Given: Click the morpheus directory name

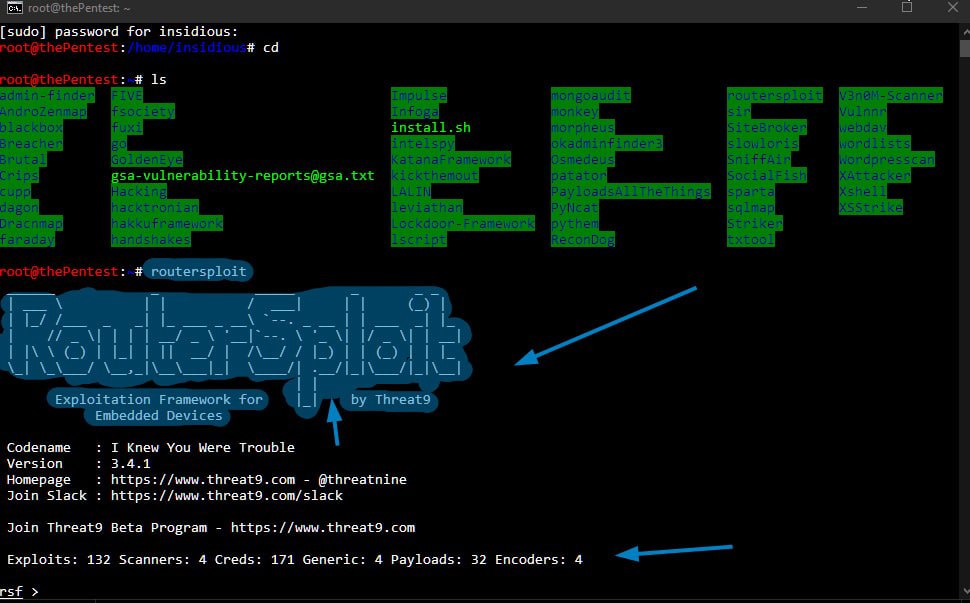Looking at the screenshot, I should (x=583, y=127).
